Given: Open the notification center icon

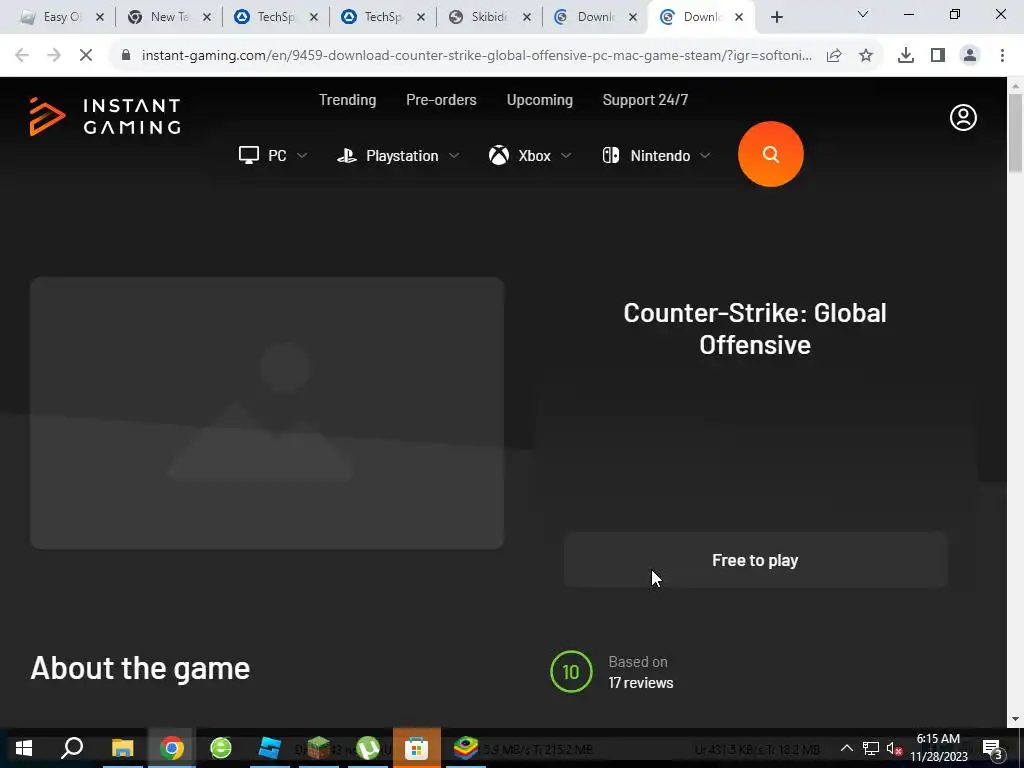Looking at the screenshot, I should pyautogui.click(x=993, y=749).
